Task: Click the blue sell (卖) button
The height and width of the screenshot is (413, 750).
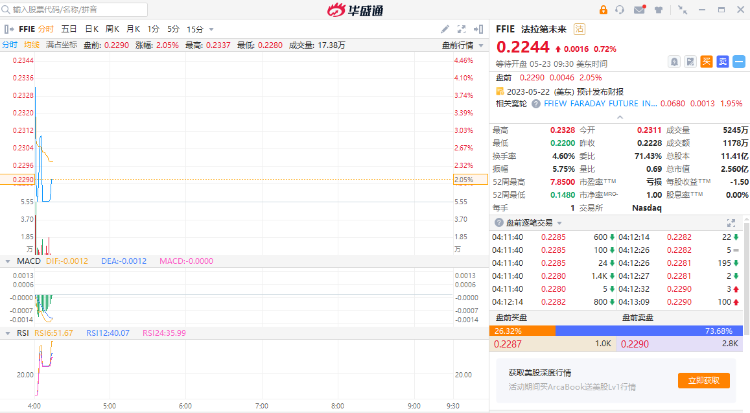Action: pos(720,61)
